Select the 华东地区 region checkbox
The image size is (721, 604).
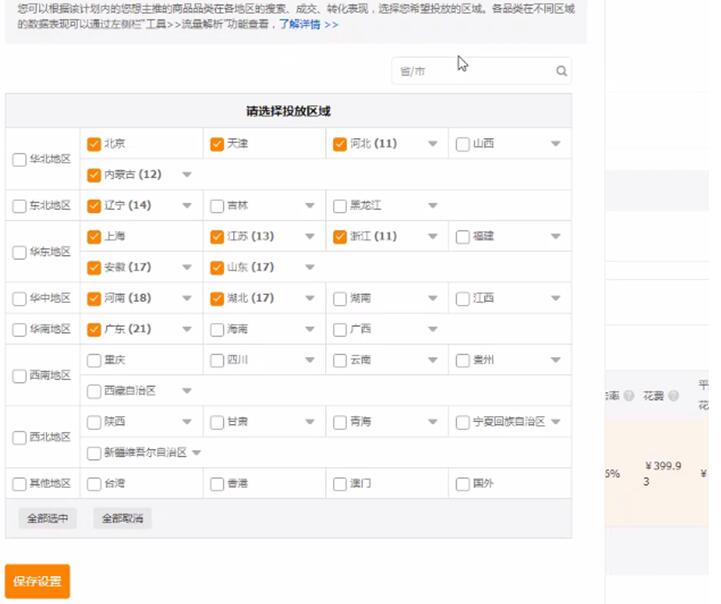[19, 252]
